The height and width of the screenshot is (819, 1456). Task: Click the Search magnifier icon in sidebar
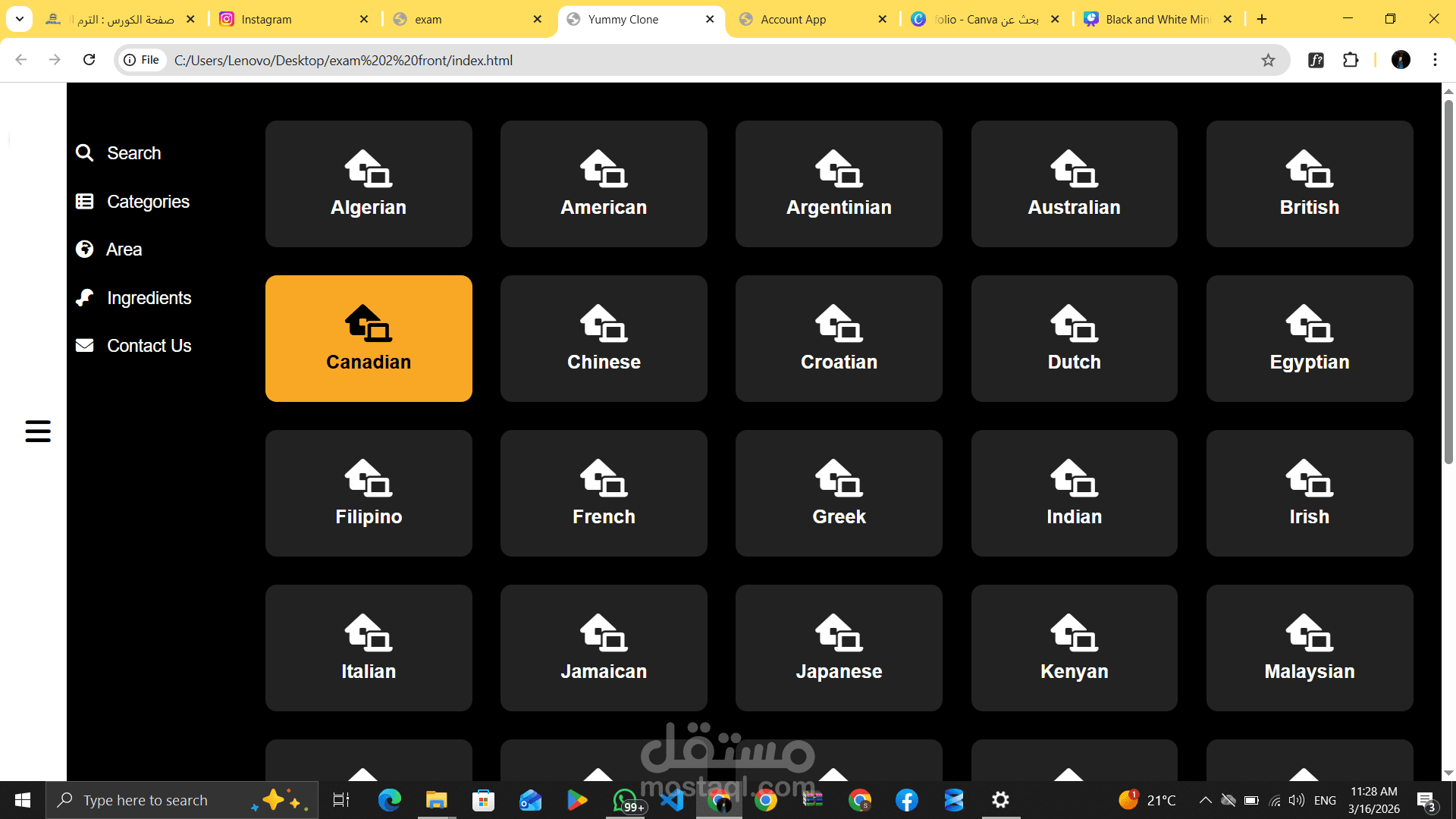(84, 153)
